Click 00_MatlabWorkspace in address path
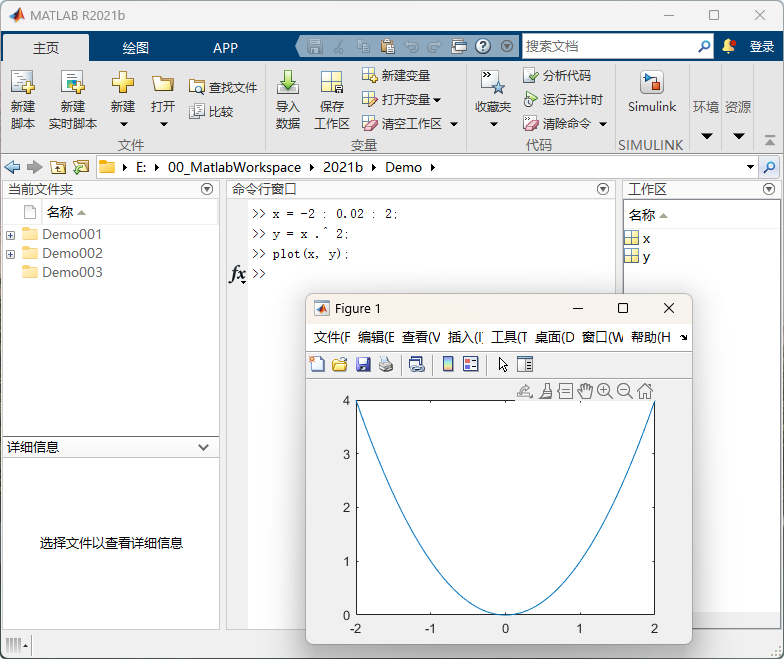 click(234, 167)
